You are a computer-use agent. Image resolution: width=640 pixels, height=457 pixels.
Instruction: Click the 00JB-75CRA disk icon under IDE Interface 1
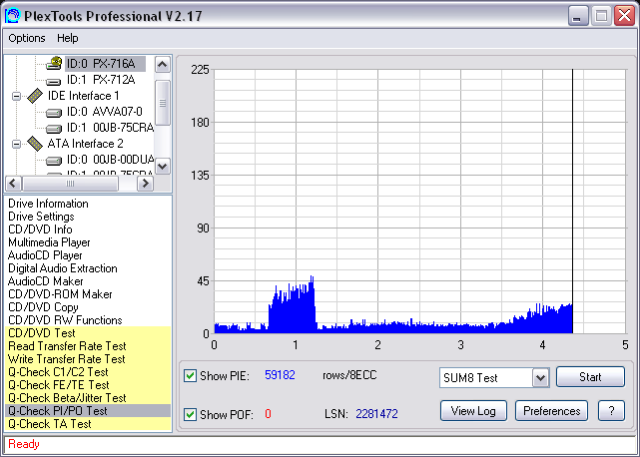click(53, 129)
